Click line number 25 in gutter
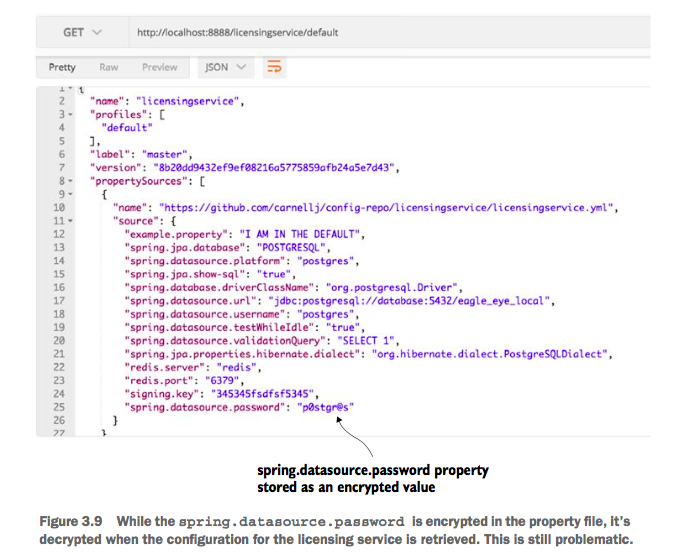Image resolution: width=683 pixels, height=555 pixels. tap(59, 407)
